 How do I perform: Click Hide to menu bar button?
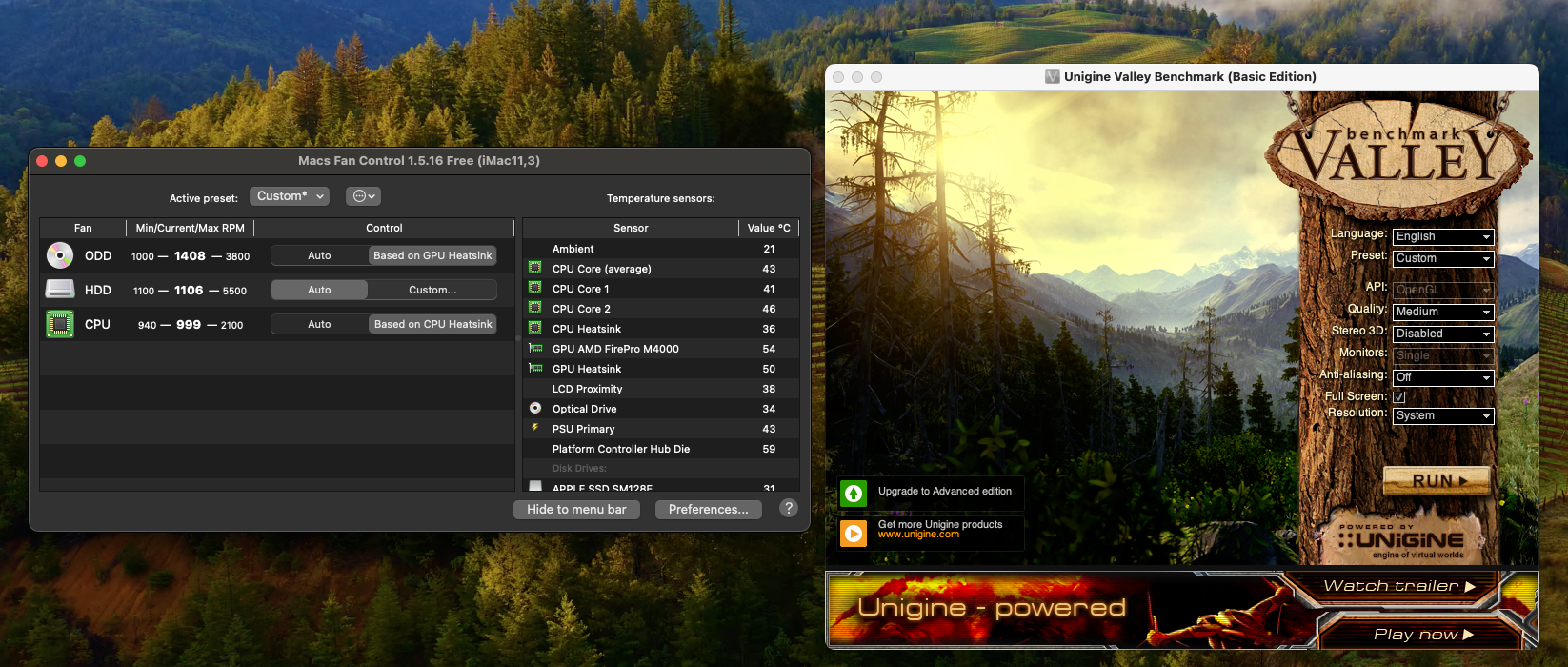tap(576, 510)
